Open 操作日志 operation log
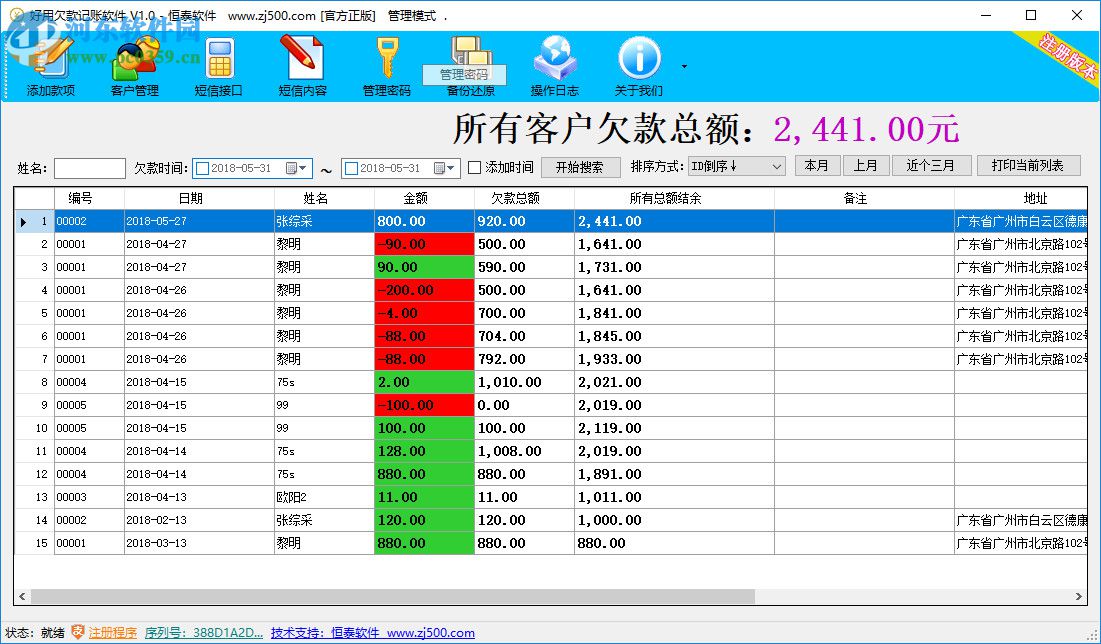The height and width of the screenshot is (644, 1101). (554, 66)
